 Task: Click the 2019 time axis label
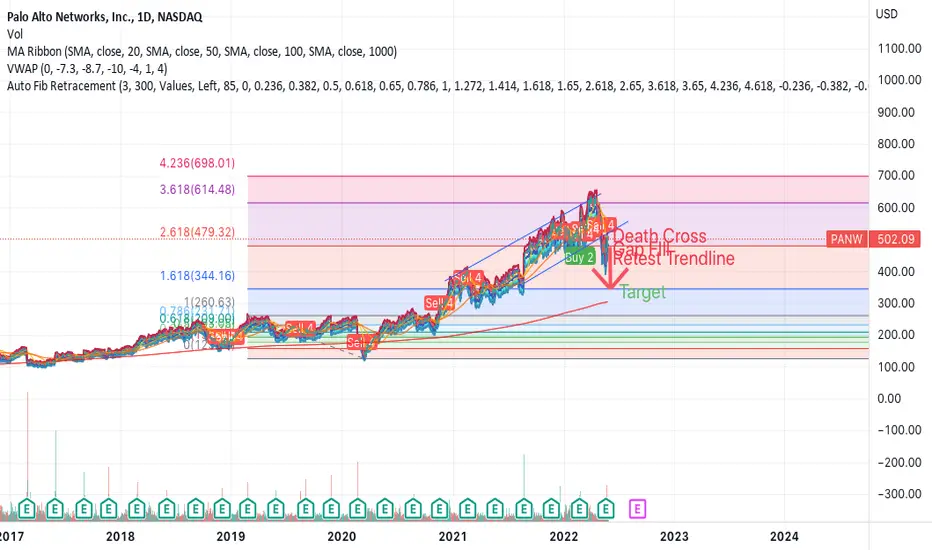tap(231, 537)
